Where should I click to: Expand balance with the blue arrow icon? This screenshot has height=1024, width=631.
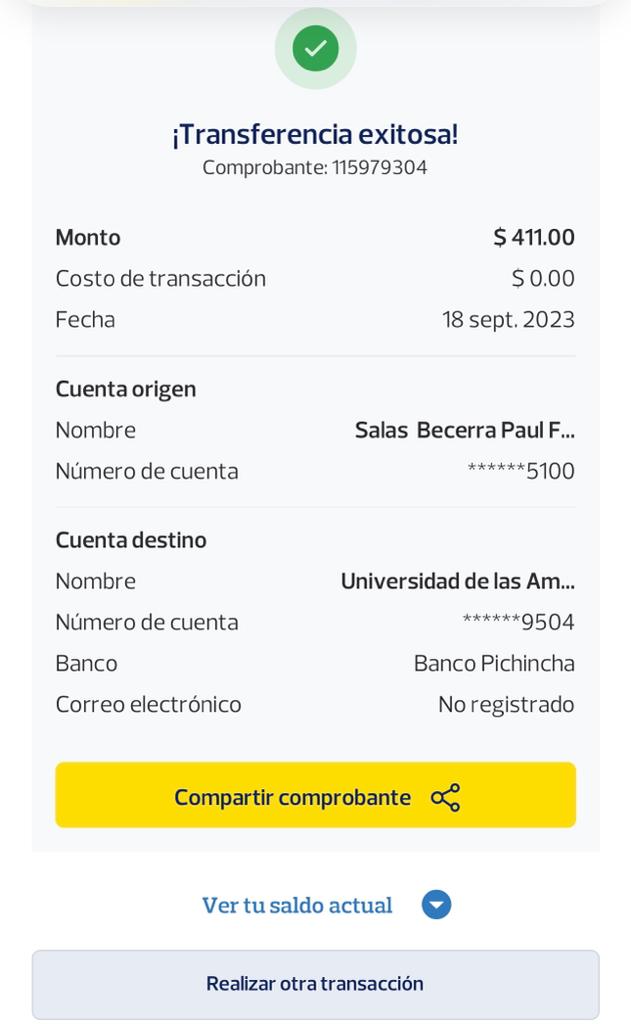coord(436,905)
